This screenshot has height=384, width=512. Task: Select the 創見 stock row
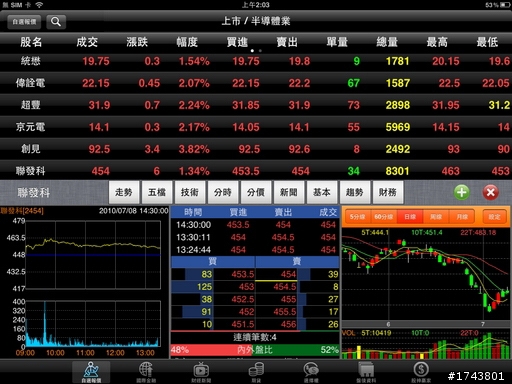256,149
